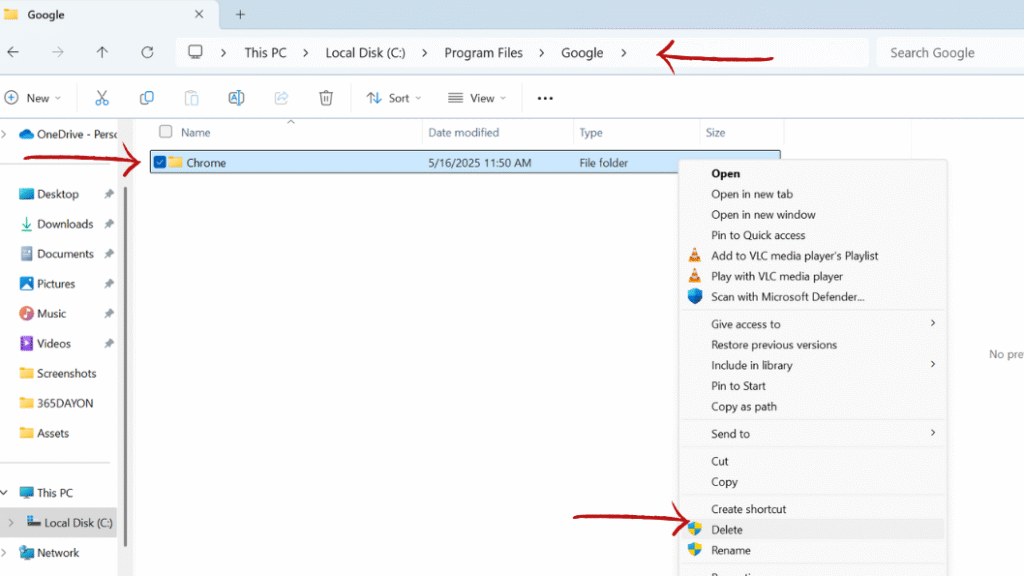Click the trash Delete icon in toolbar

[326, 98]
